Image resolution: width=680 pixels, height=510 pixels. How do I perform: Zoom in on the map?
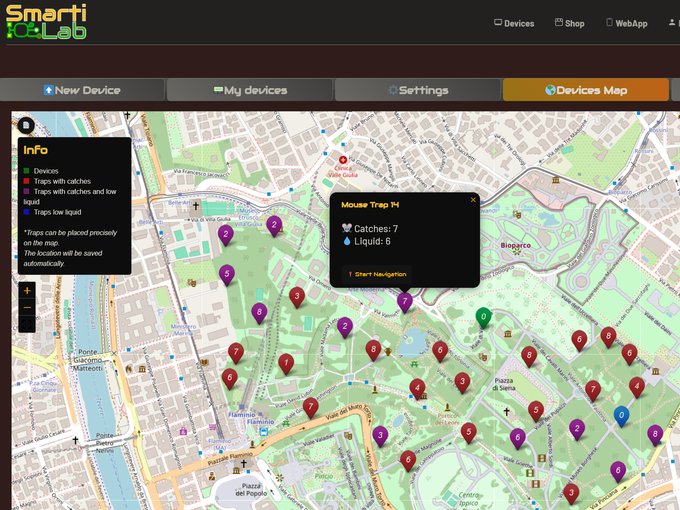(x=26, y=291)
